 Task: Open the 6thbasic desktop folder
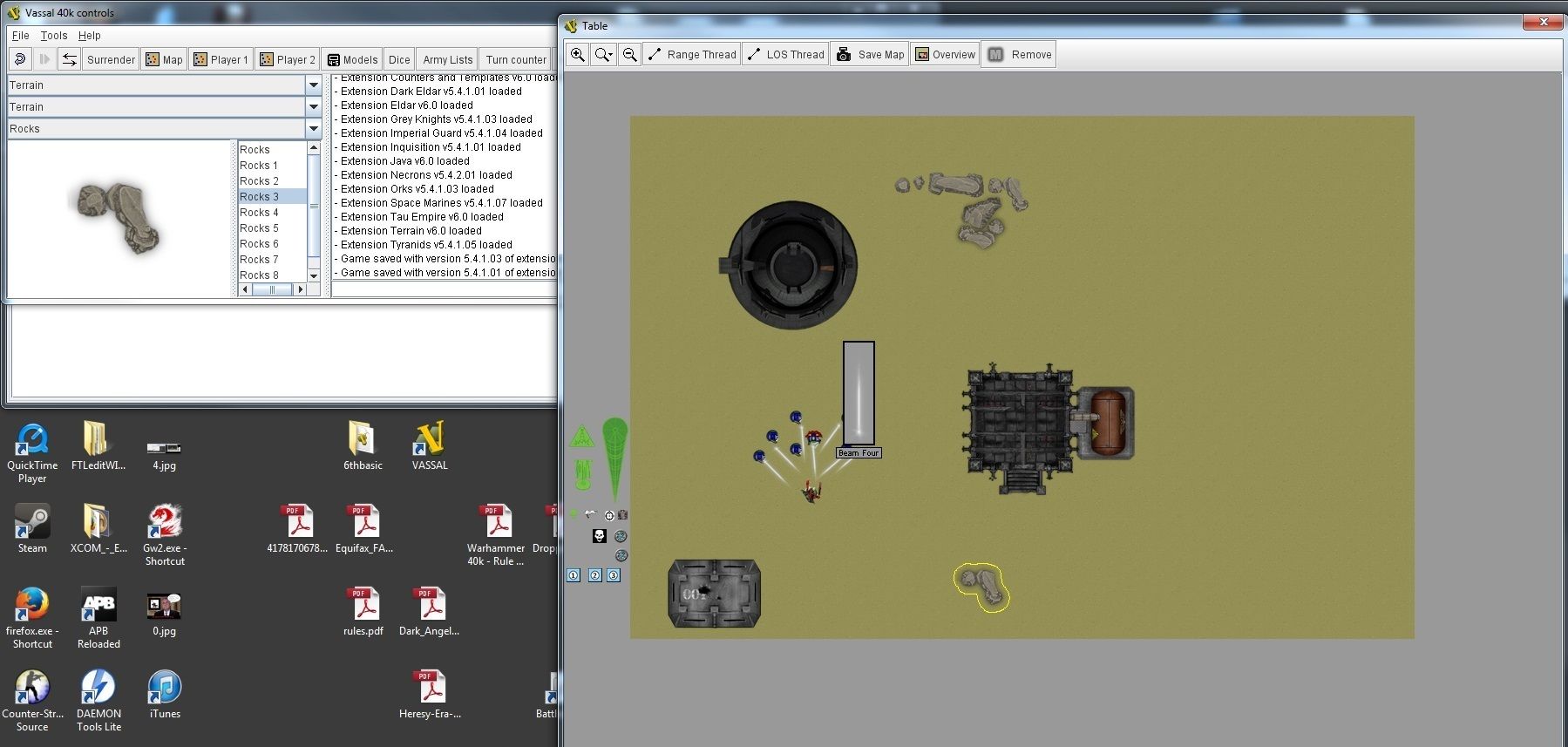tap(363, 445)
